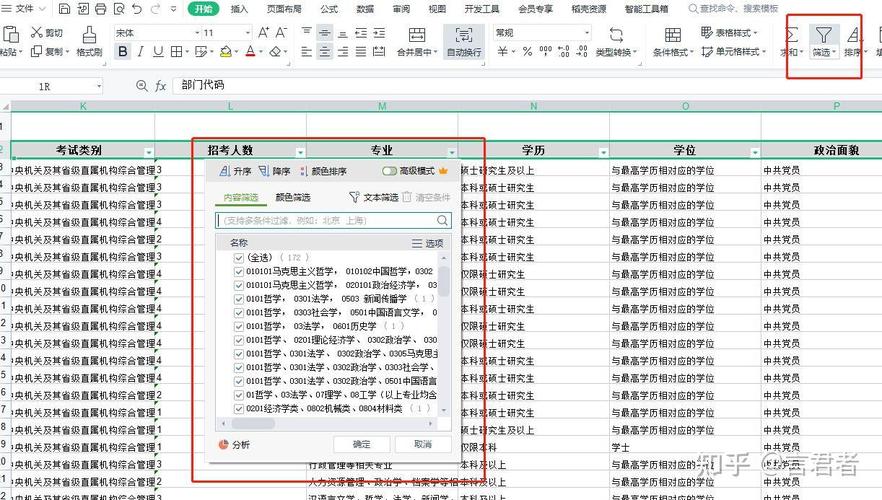Open the filter dropdown on the 招考人数 header
The height and width of the screenshot is (500, 882).
pyautogui.click(x=300, y=152)
